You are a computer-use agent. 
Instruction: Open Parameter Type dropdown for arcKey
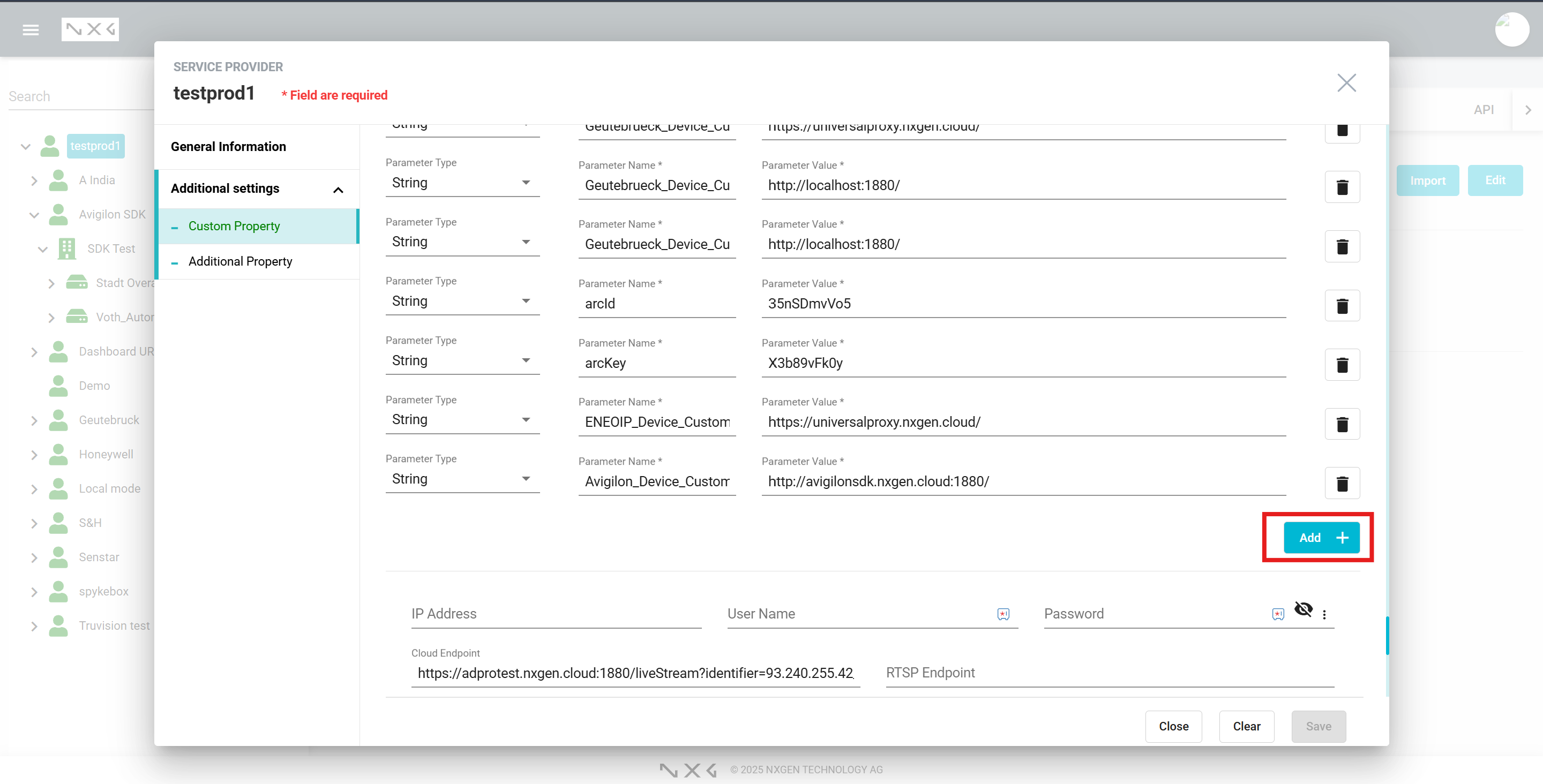click(x=462, y=360)
